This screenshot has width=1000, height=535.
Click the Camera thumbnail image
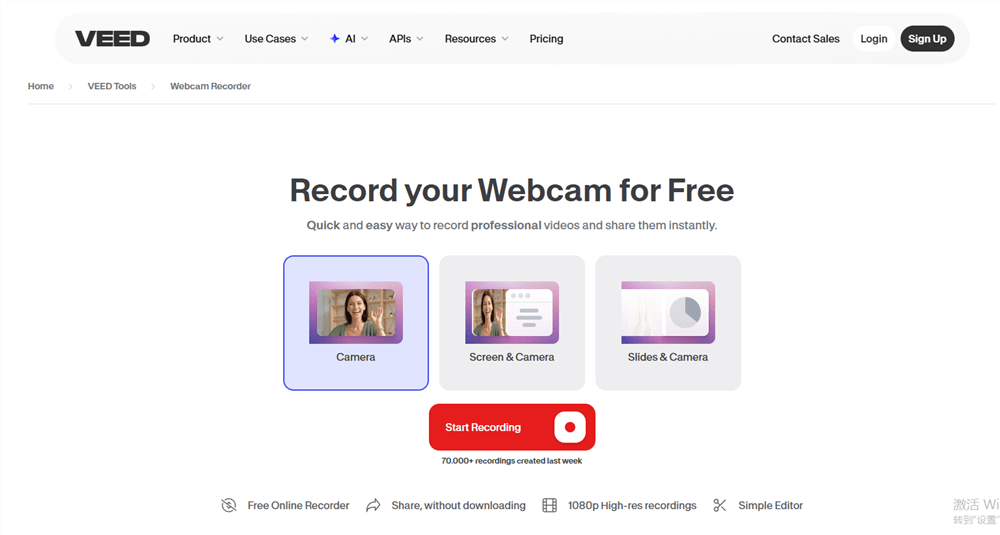tap(356, 312)
